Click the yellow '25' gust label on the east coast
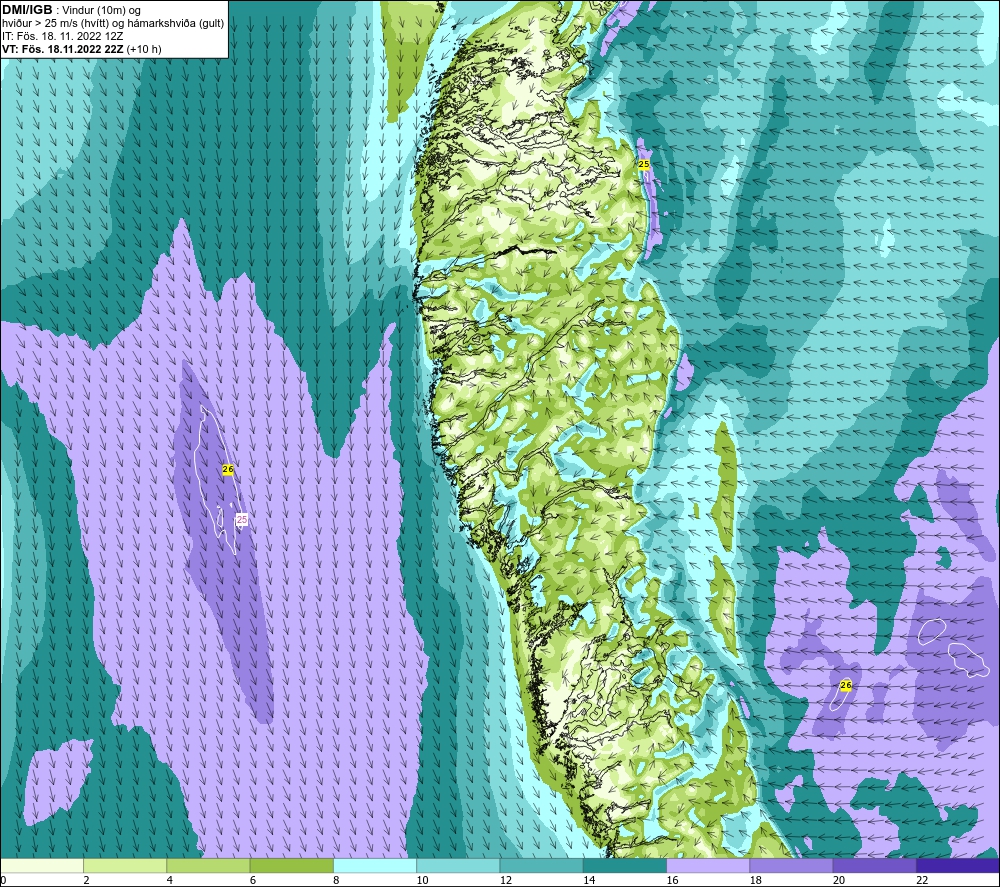The height and width of the screenshot is (887, 1000). click(643, 165)
